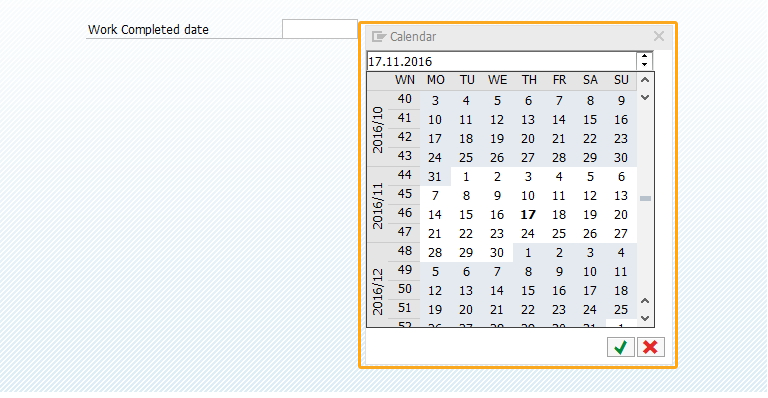Click week number 51
Image resolution: width=768 pixels, height=398 pixels.
pyautogui.click(x=405, y=308)
